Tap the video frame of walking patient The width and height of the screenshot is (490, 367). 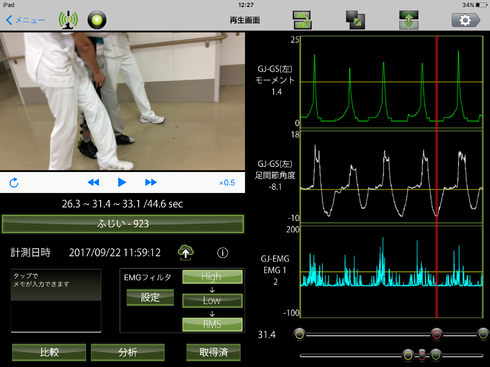tap(122, 101)
